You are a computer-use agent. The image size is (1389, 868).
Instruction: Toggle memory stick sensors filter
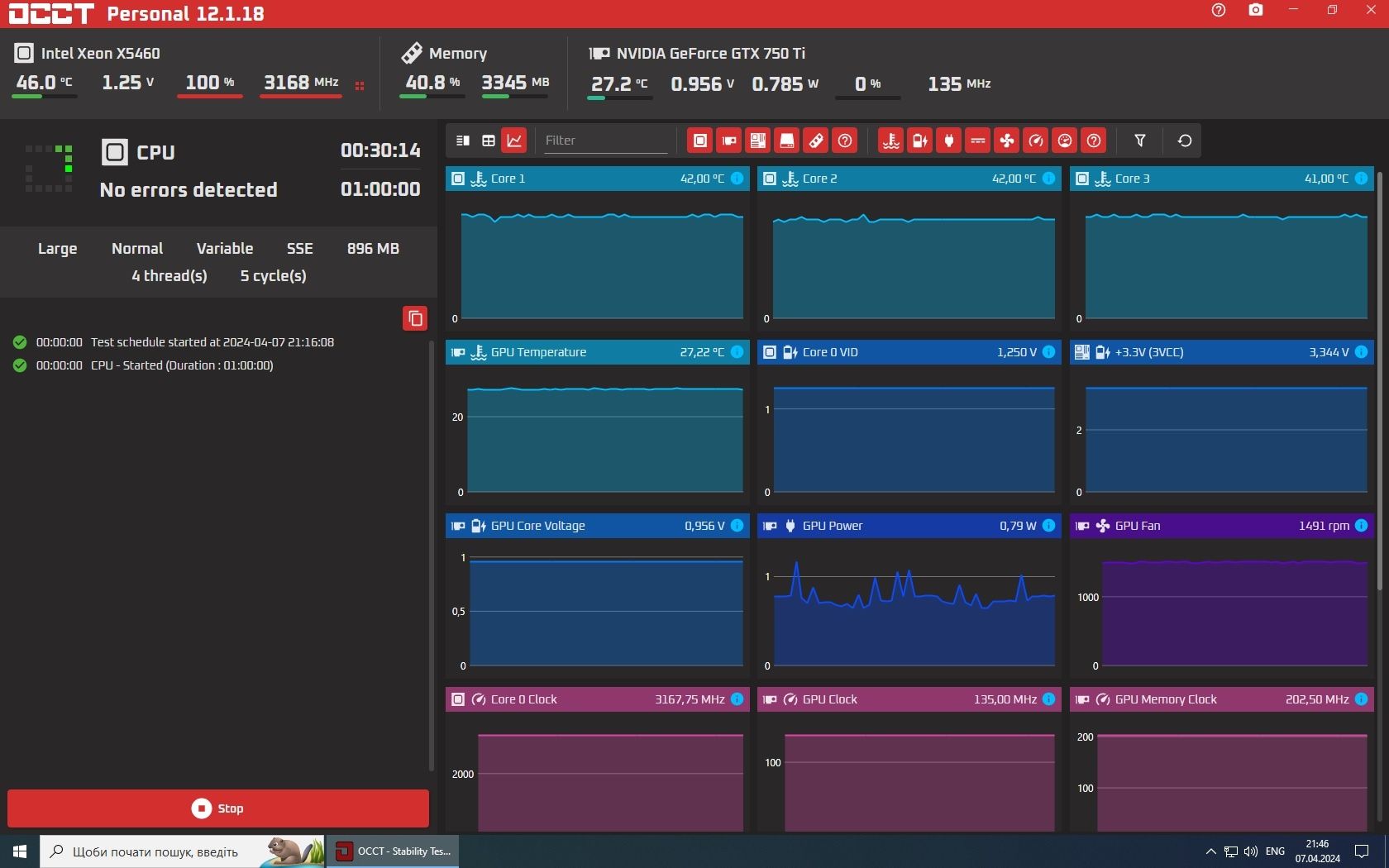[x=816, y=141]
